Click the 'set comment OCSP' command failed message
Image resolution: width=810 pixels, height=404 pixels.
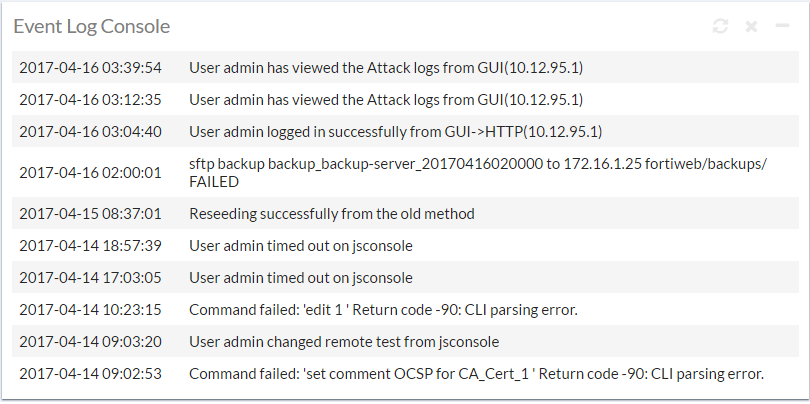(x=476, y=374)
